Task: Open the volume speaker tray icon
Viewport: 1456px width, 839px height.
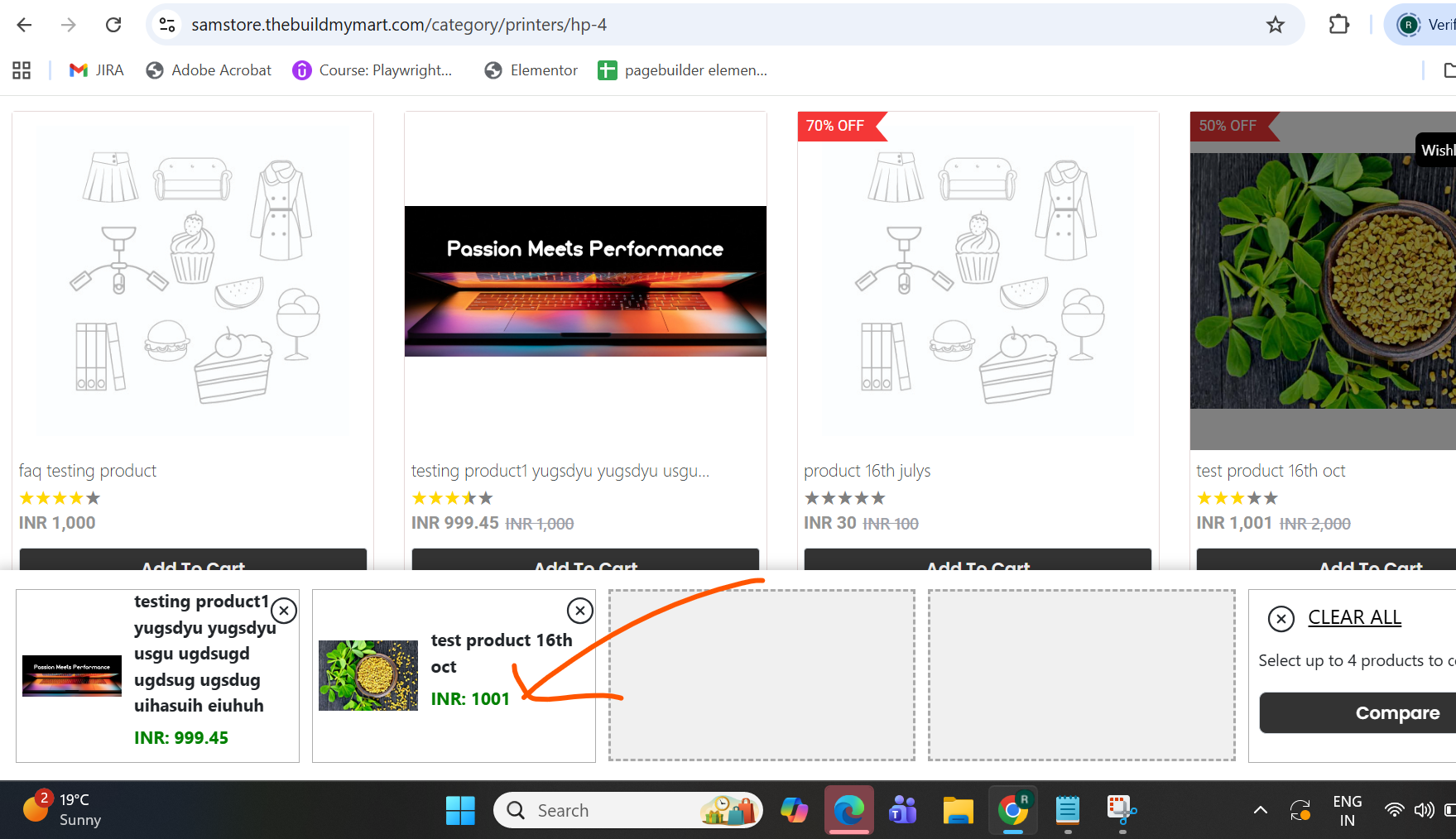Action: tap(1424, 811)
